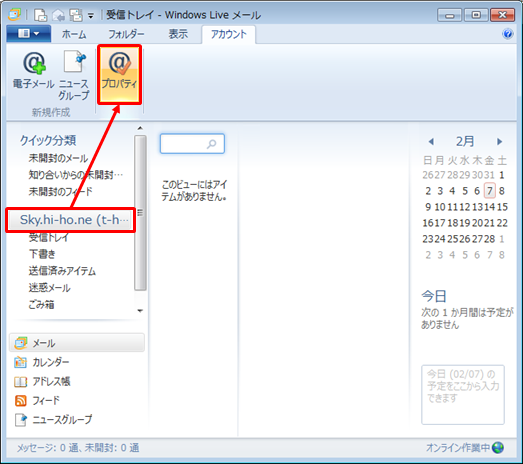The image size is (523, 464).
Task: Go to next month in calendar
Action: [499, 141]
